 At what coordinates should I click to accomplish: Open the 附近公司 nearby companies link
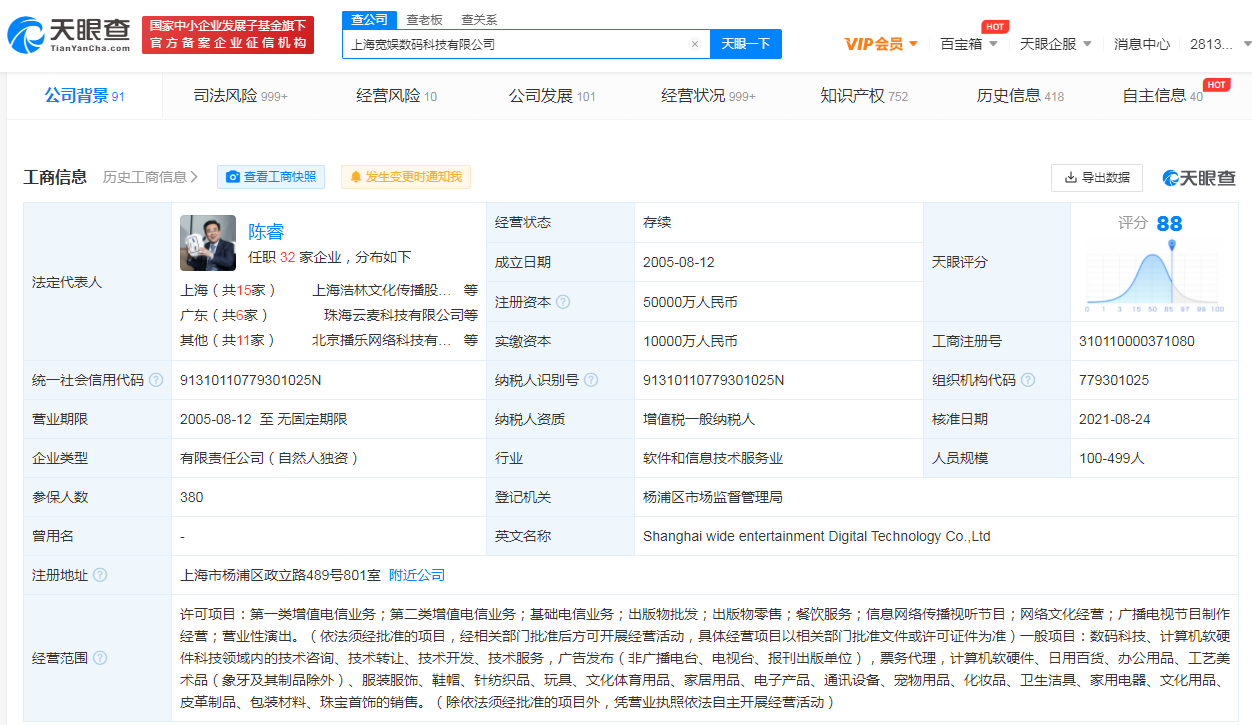click(417, 576)
